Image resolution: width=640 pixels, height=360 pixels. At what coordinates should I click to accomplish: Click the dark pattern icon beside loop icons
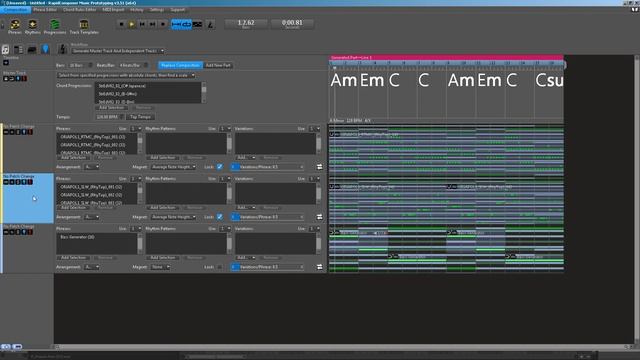coord(198,24)
